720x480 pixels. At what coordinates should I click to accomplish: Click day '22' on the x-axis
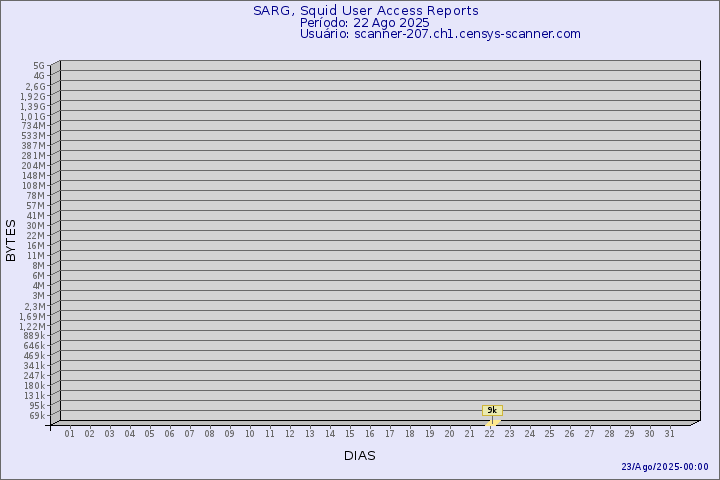click(x=489, y=434)
